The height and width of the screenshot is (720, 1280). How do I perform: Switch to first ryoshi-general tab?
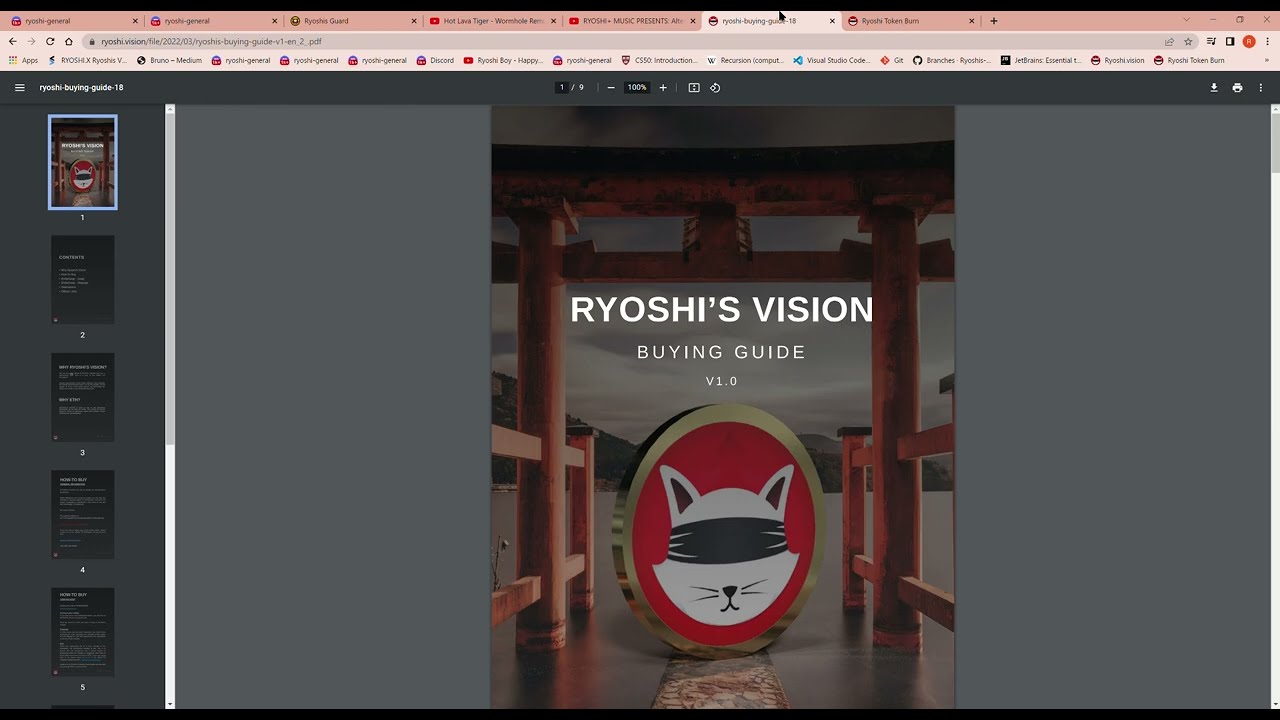[x=72, y=20]
